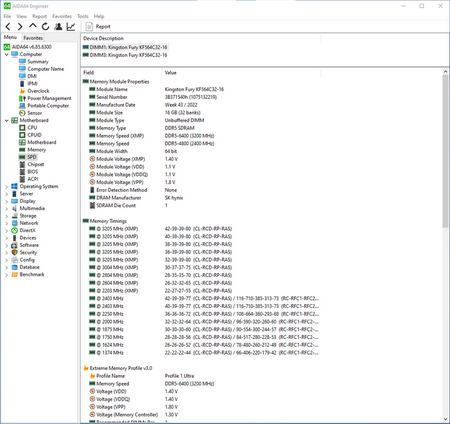Screen dimensions: 450x424
Task: Expand the Operating System node
Action: click(6, 186)
